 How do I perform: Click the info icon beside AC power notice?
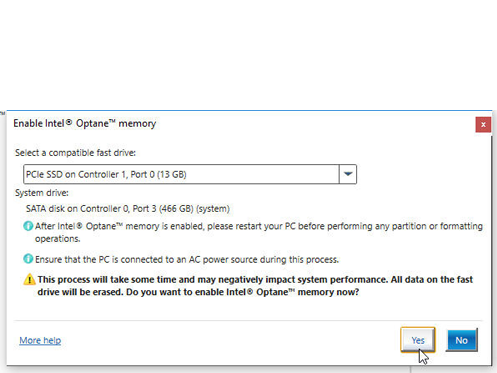coord(28,259)
